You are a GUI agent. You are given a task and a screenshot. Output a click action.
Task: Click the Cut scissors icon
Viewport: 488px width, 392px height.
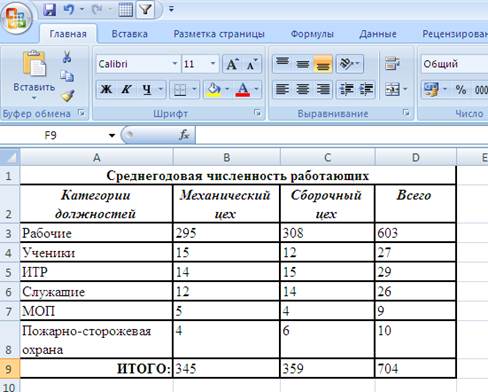[67, 57]
